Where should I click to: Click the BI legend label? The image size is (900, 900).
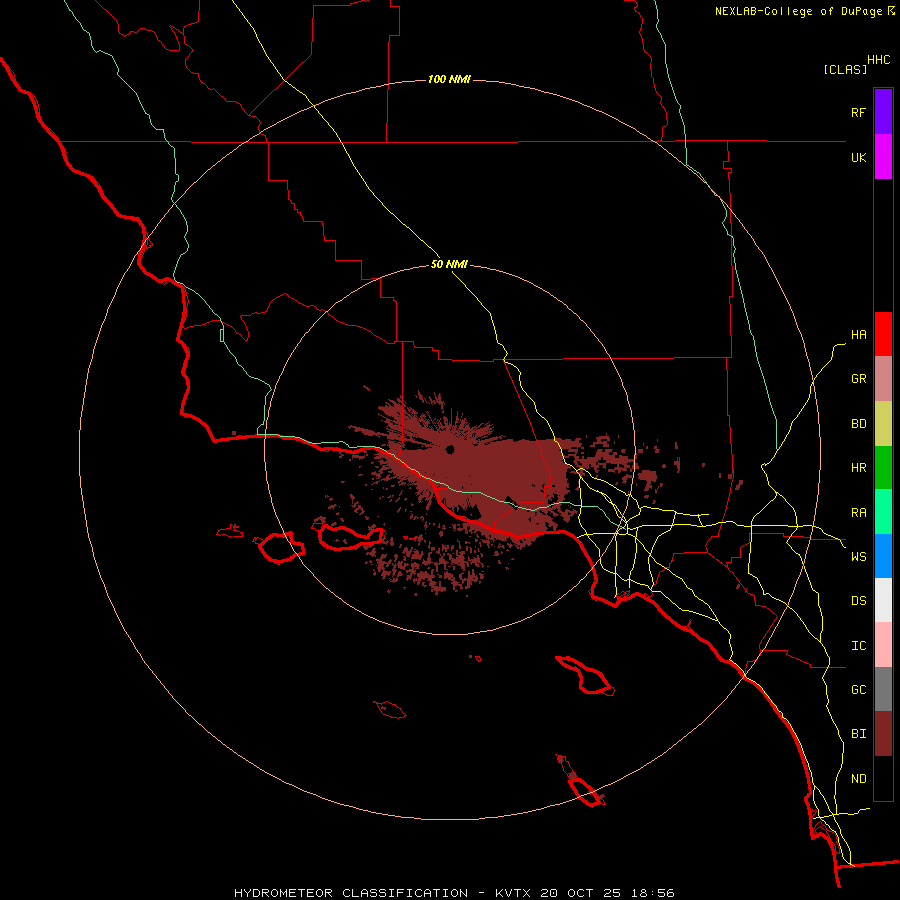pyautogui.click(x=858, y=734)
